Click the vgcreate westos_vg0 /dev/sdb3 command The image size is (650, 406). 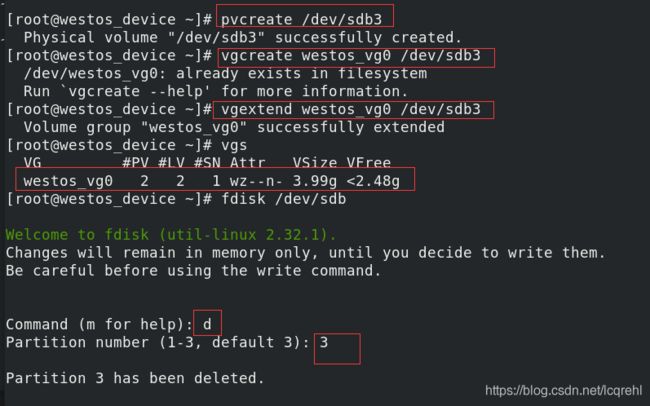351,56
